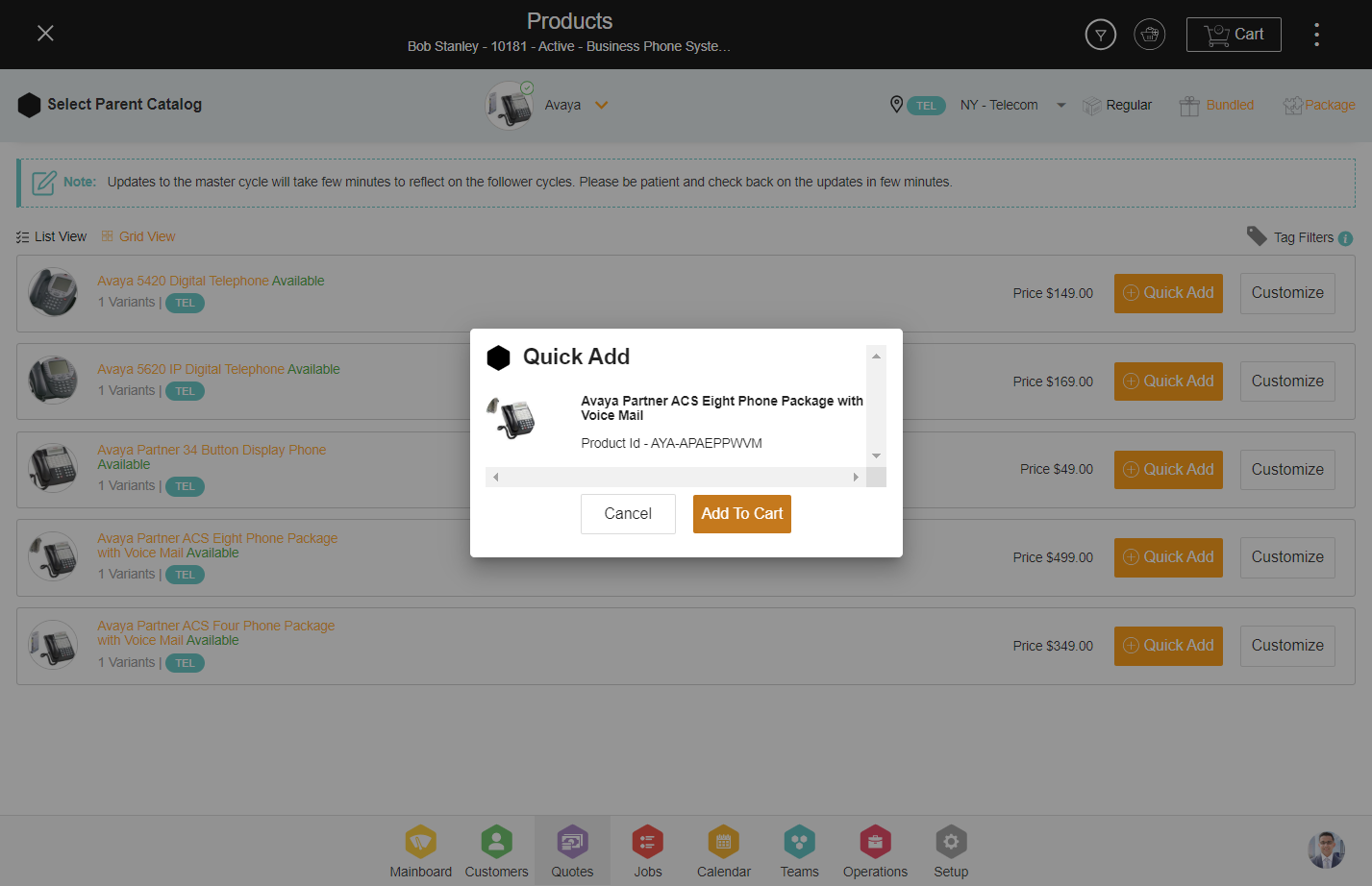Open the three-dot more options menu
Viewport: 1372px width, 886px height.
point(1316,35)
